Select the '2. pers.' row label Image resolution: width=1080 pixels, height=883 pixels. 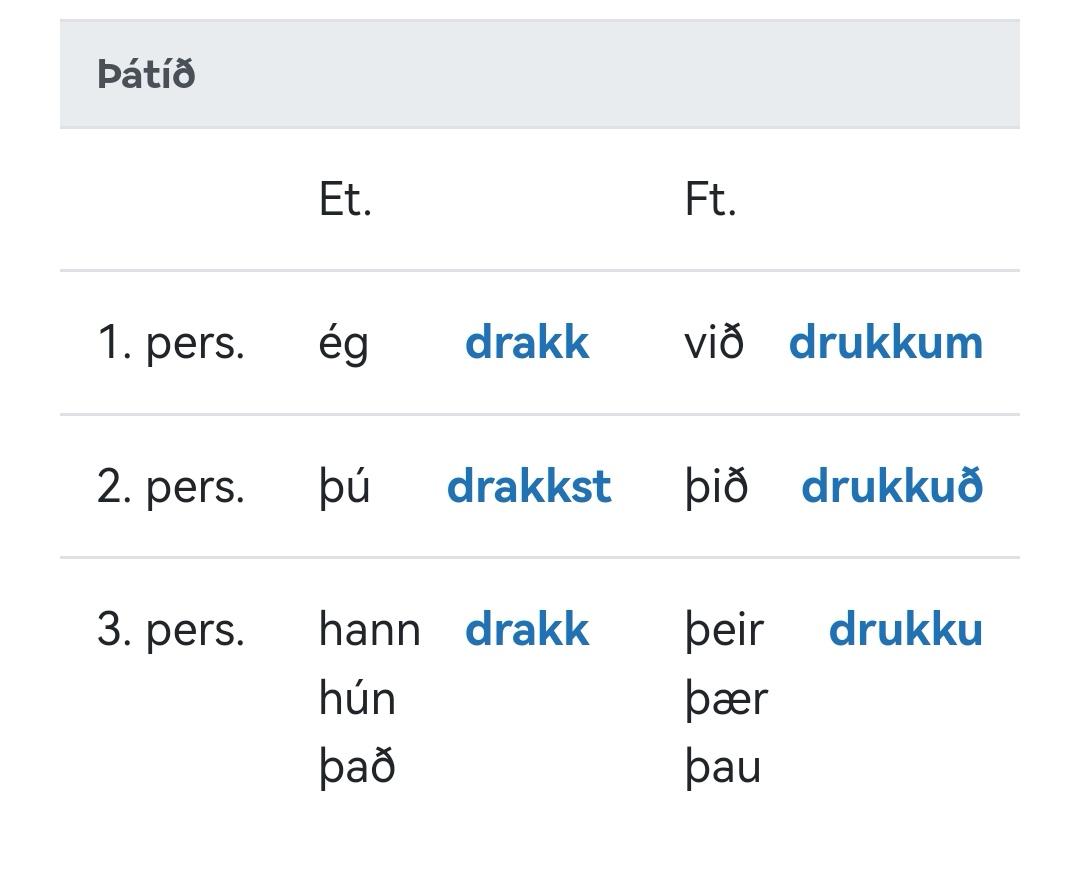pos(171,487)
